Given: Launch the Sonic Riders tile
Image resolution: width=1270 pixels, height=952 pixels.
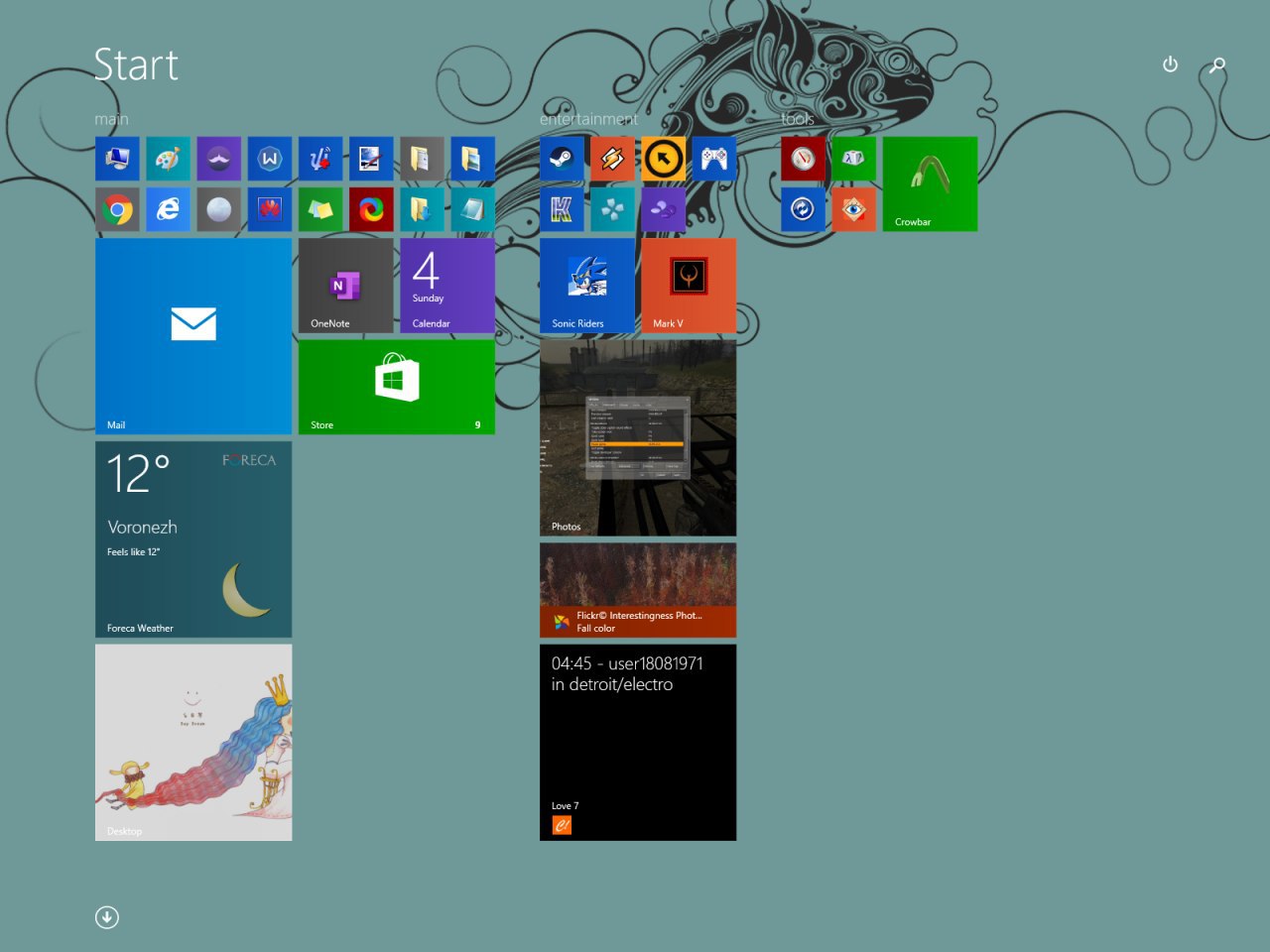Looking at the screenshot, I should (587, 286).
